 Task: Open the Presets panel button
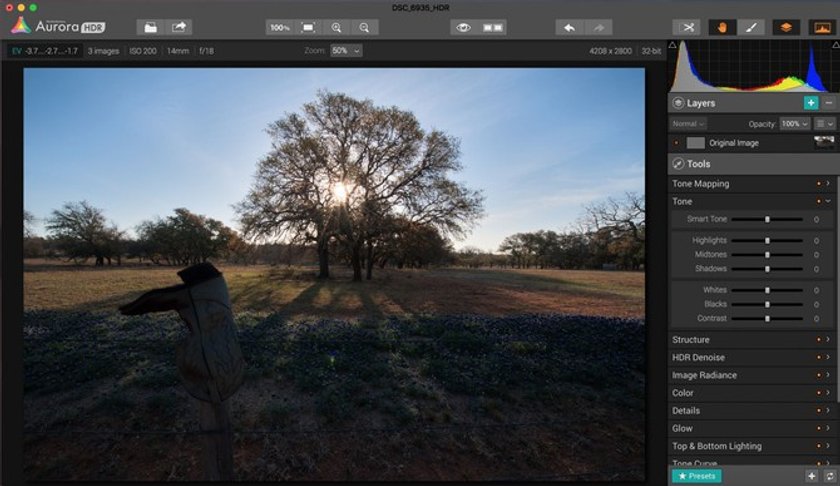click(696, 476)
